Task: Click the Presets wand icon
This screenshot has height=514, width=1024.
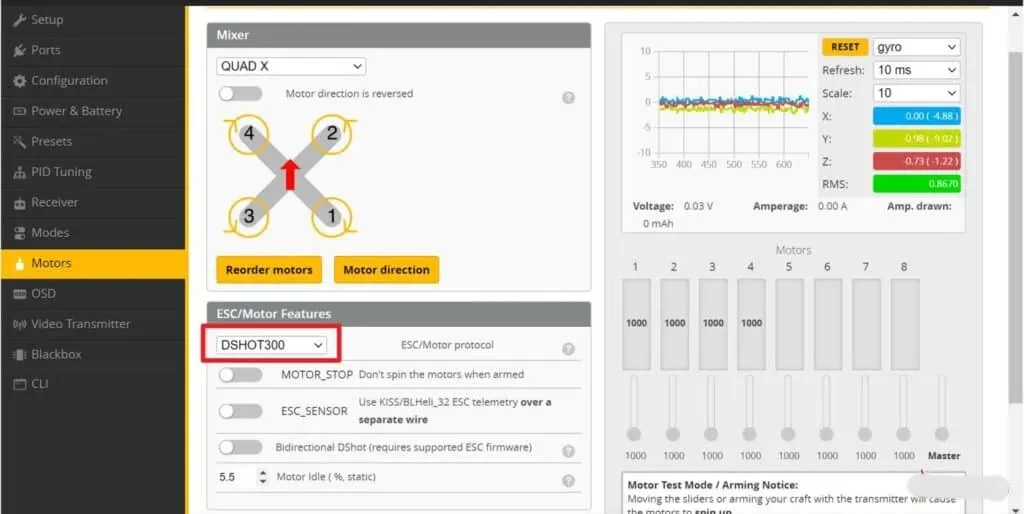Action: [x=20, y=142]
